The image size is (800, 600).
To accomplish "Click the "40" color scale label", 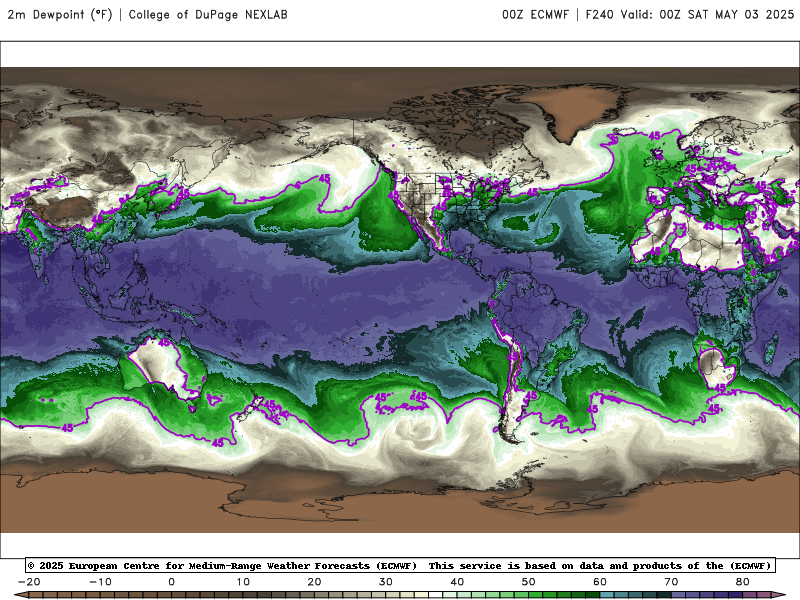I will pyautogui.click(x=457, y=582).
